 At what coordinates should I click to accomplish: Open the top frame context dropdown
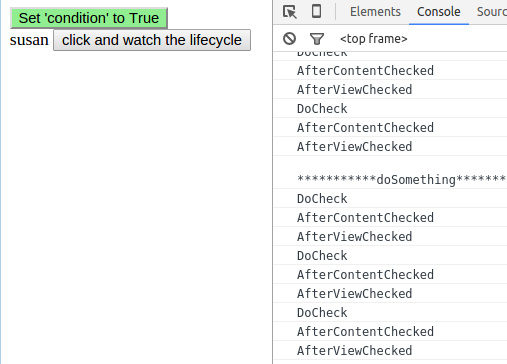click(x=373, y=39)
